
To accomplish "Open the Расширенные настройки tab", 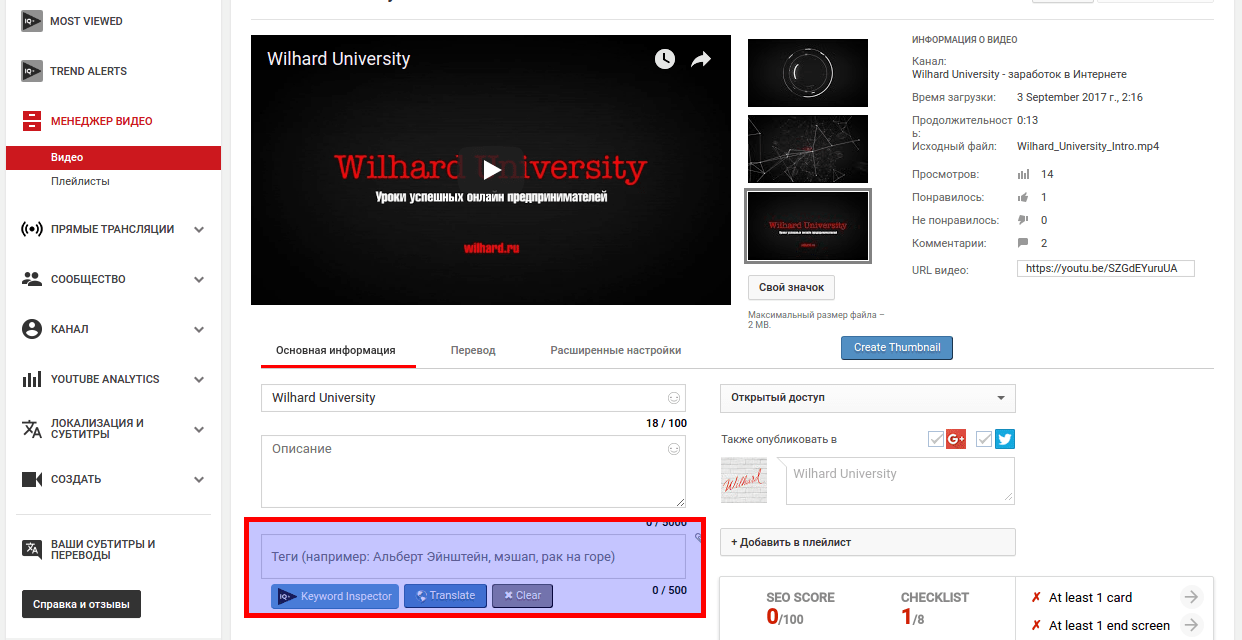I will tap(615, 351).
